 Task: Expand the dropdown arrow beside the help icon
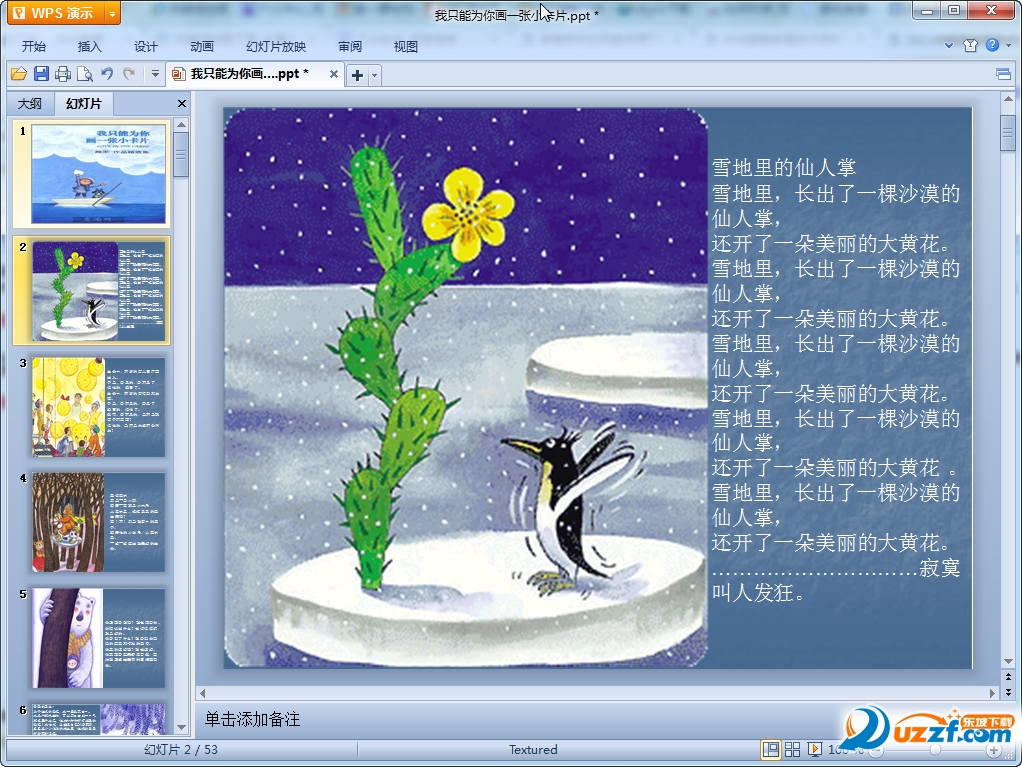[1008, 46]
